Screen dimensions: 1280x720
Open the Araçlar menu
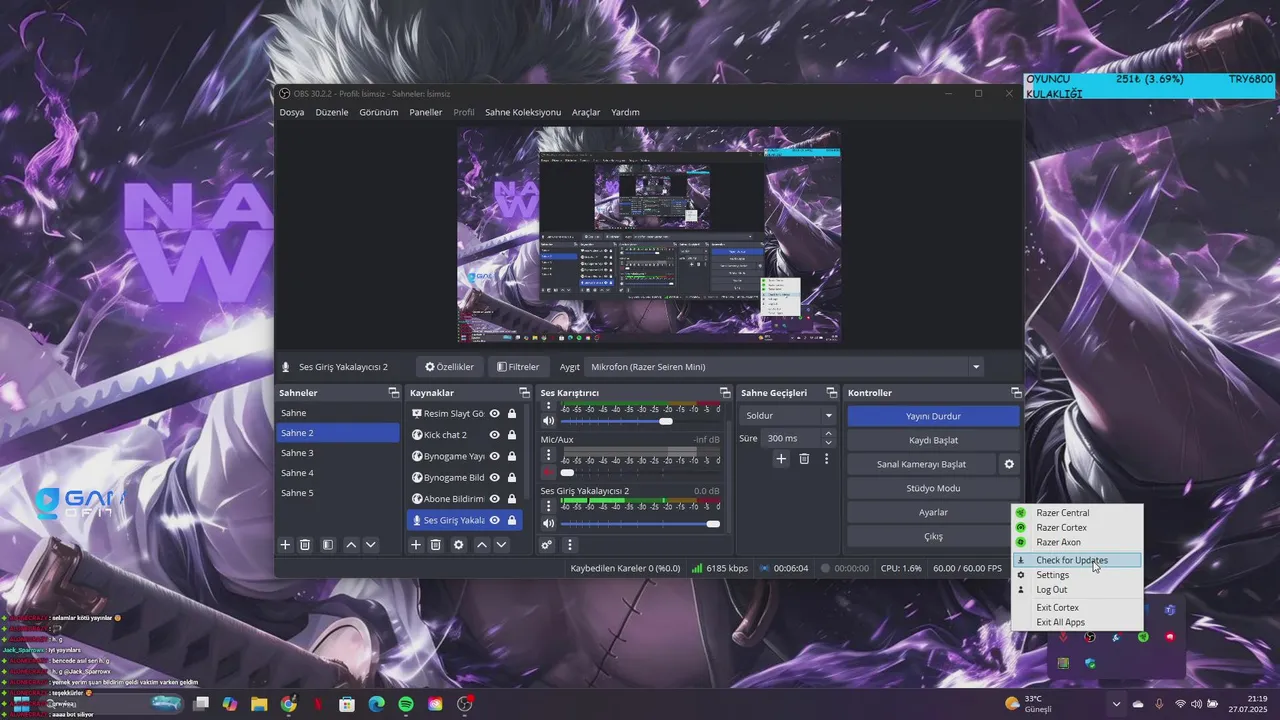[x=586, y=112]
